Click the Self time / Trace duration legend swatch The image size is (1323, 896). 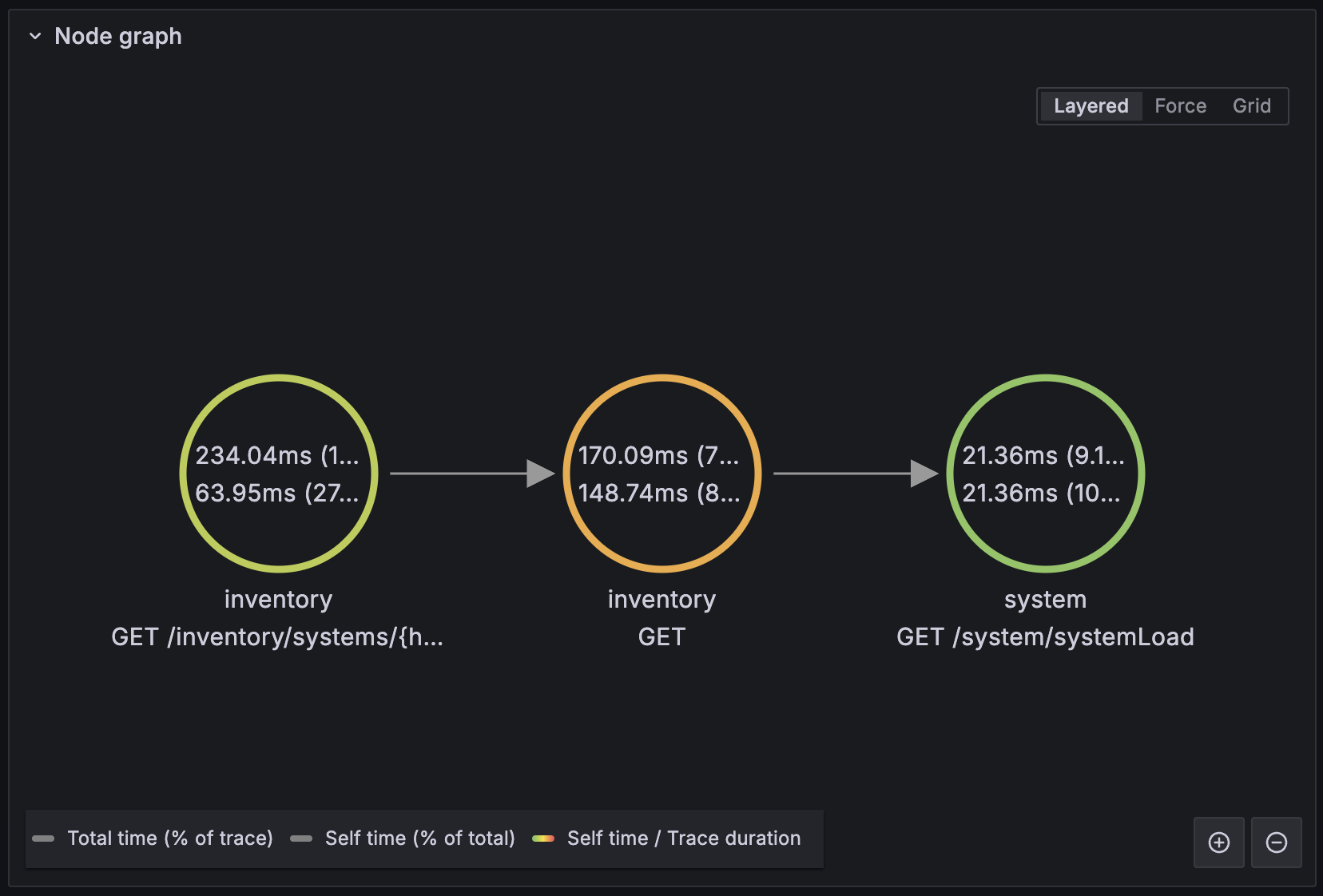coord(543,839)
